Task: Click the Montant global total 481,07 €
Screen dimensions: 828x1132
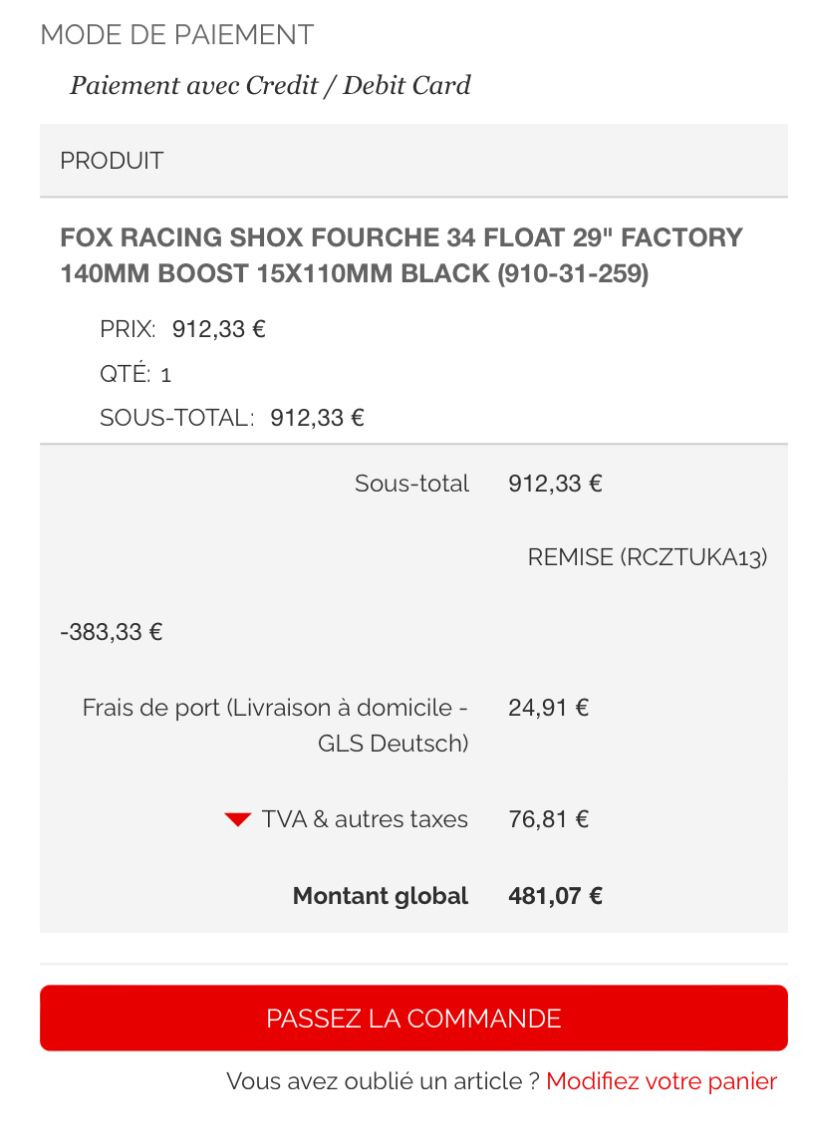Action: (x=555, y=896)
